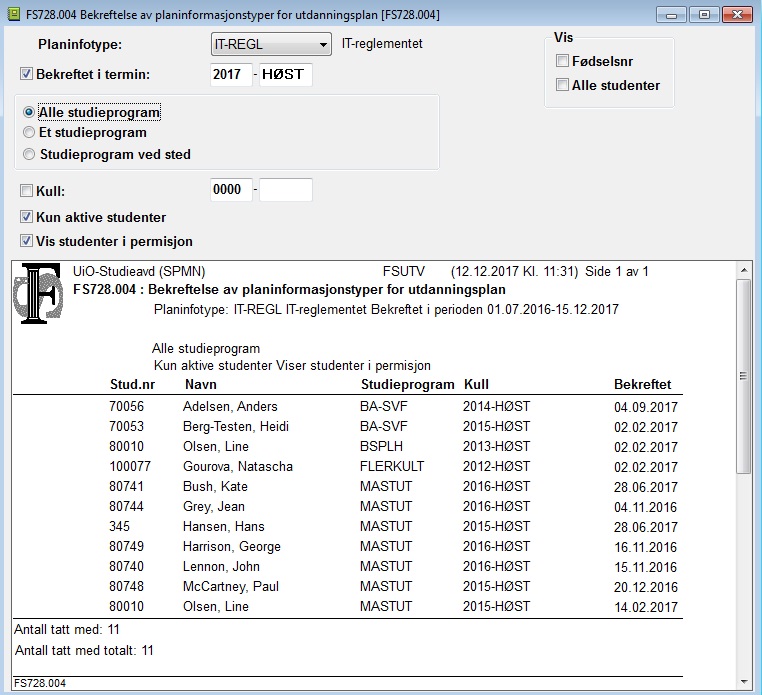Click the scrollbar up arrow
Screen dimensions: 762x695
click(744, 270)
